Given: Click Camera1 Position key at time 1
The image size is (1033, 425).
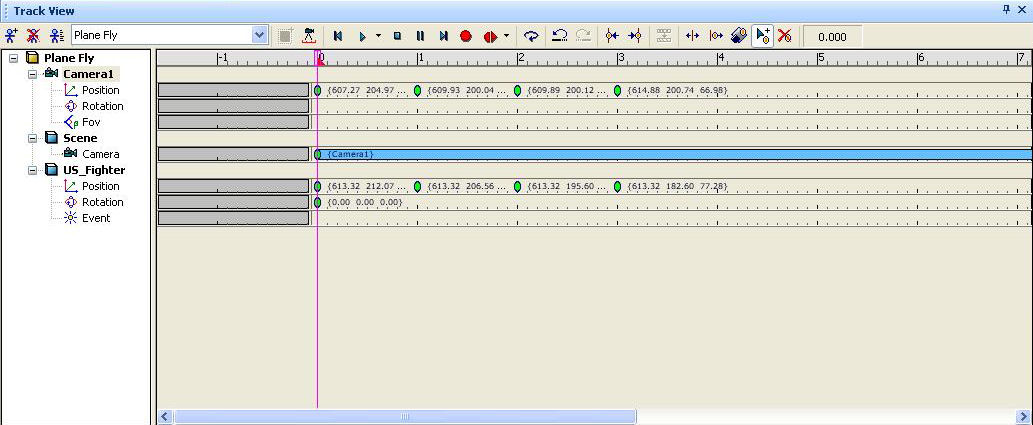Looking at the screenshot, I should (x=418, y=90).
